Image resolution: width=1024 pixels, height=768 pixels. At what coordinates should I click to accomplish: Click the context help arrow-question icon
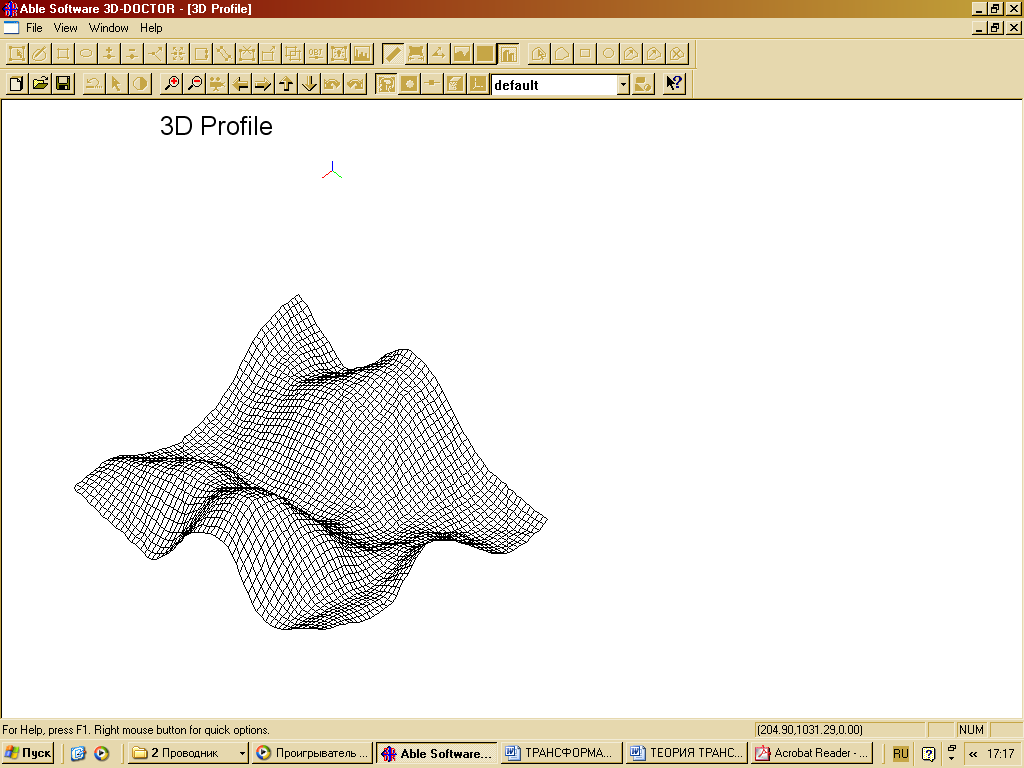click(674, 84)
